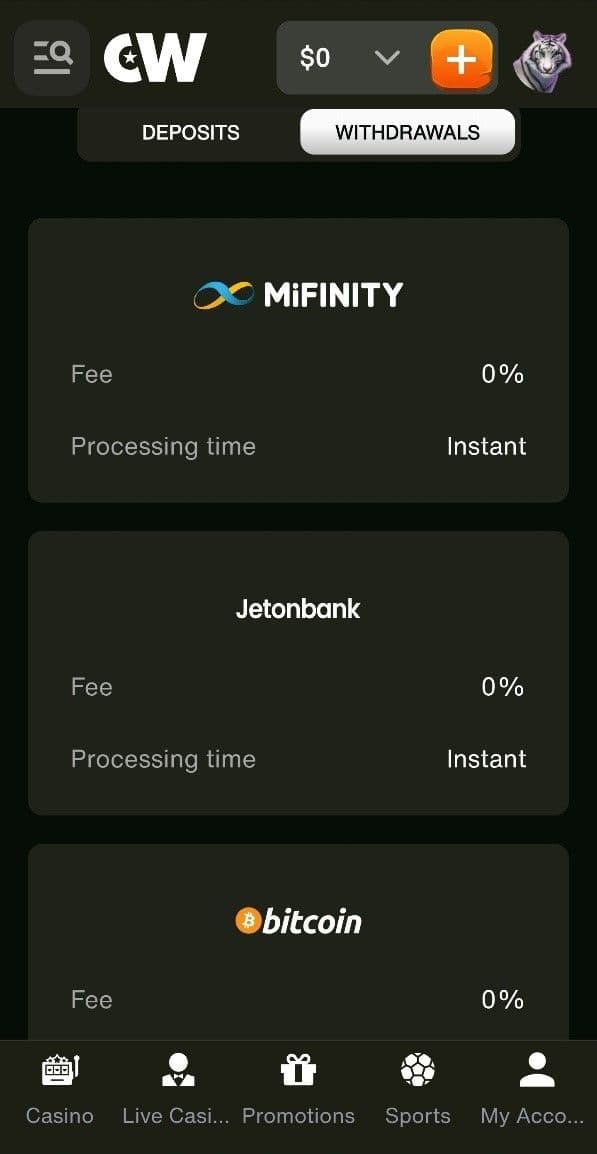Open the Live Casino dealer icon
This screenshot has width=597, height=1154.
(x=178, y=1069)
